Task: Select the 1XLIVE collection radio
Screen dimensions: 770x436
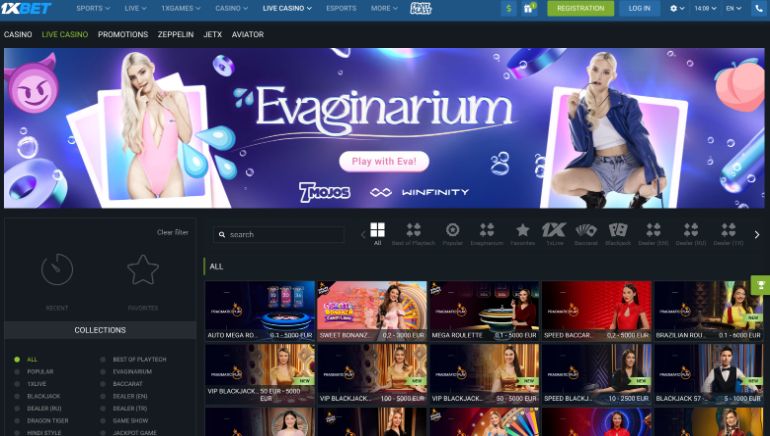Action: pyautogui.click(x=17, y=384)
